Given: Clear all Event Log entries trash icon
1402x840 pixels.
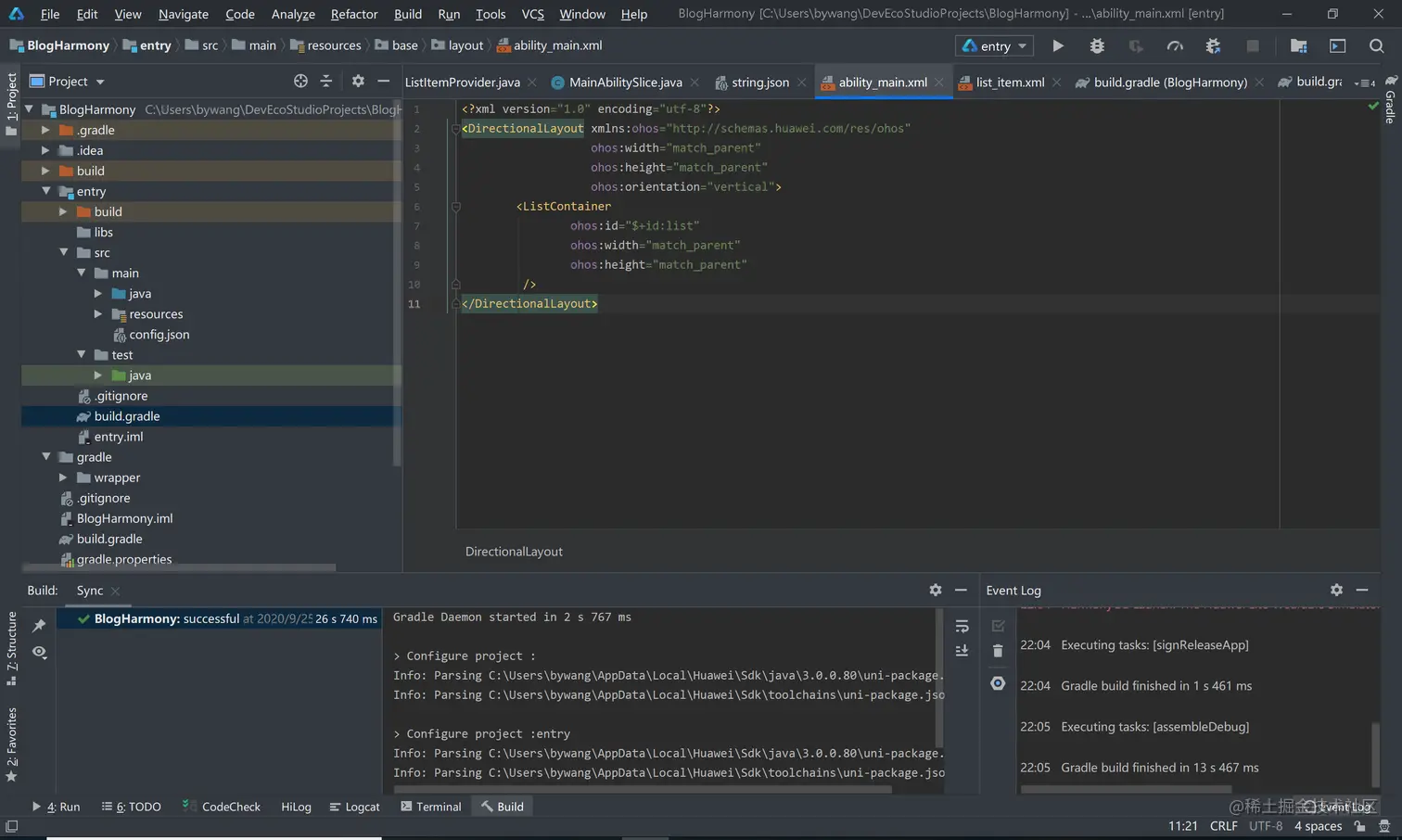Looking at the screenshot, I should (998, 651).
